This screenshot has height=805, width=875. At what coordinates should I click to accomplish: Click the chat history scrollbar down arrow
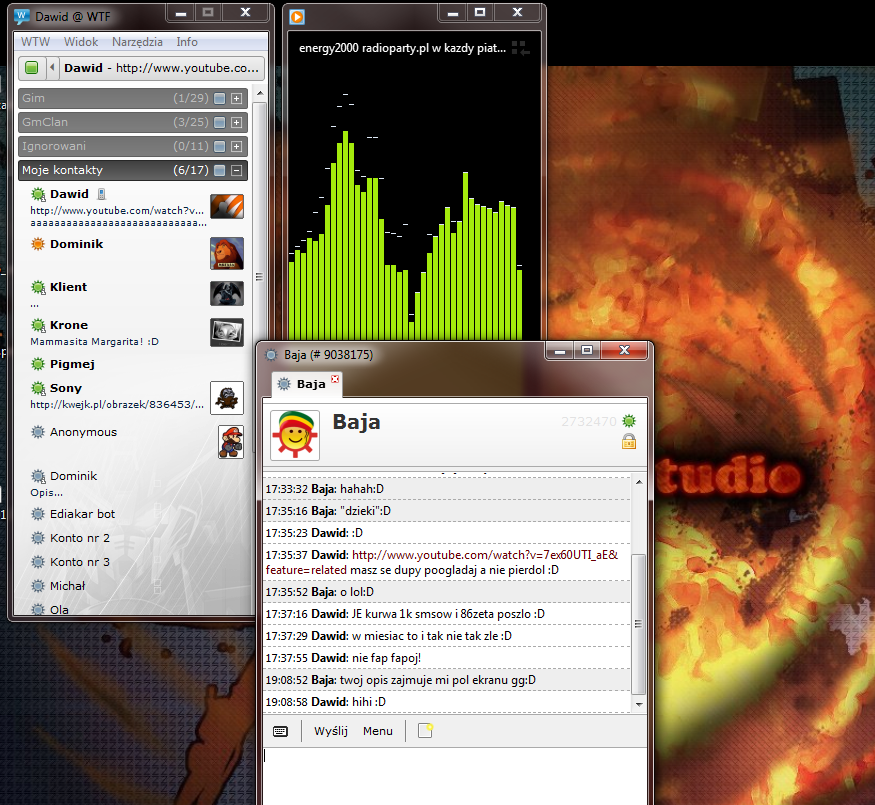click(639, 705)
